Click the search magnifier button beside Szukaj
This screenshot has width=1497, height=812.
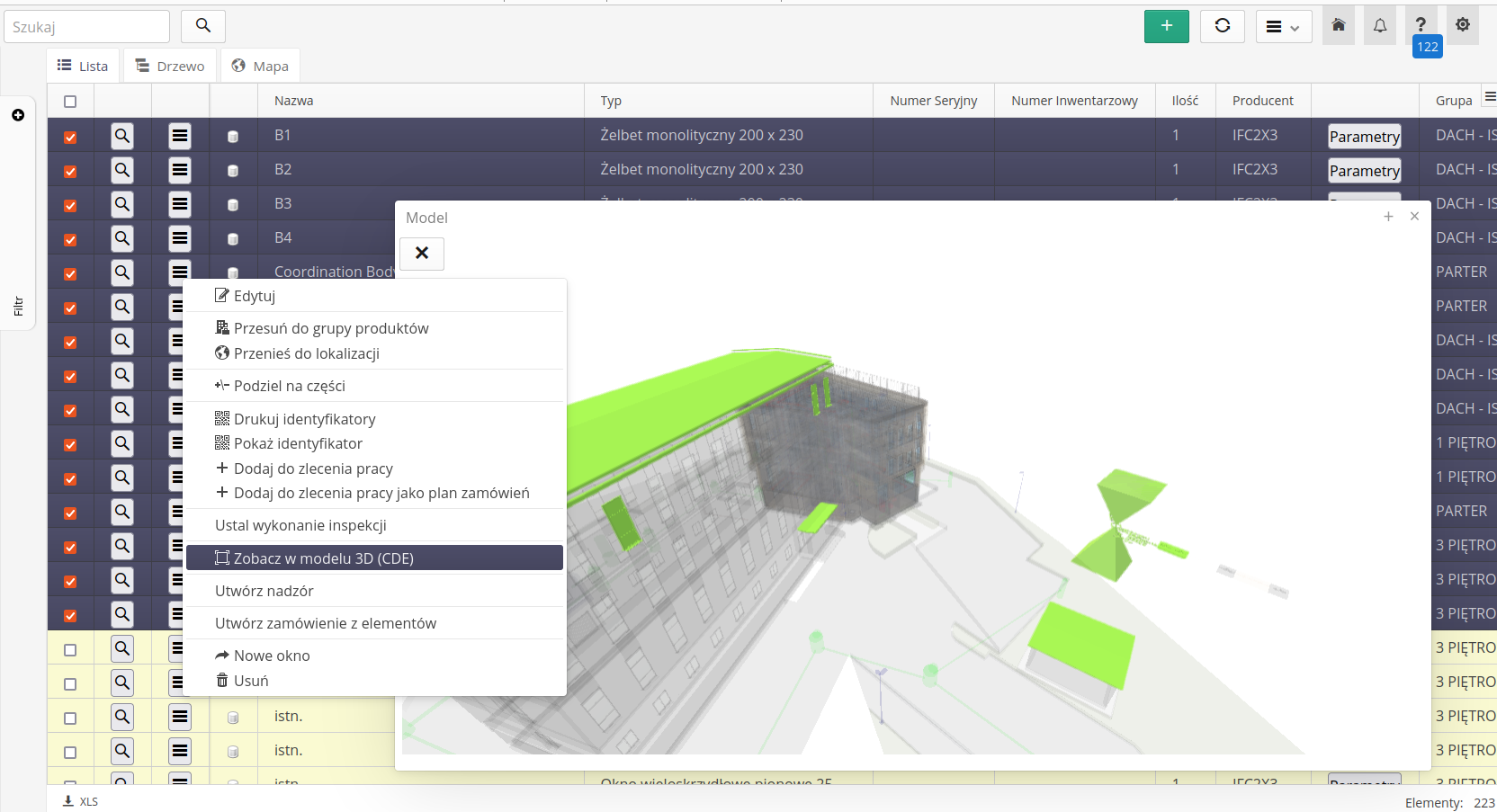(203, 26)
